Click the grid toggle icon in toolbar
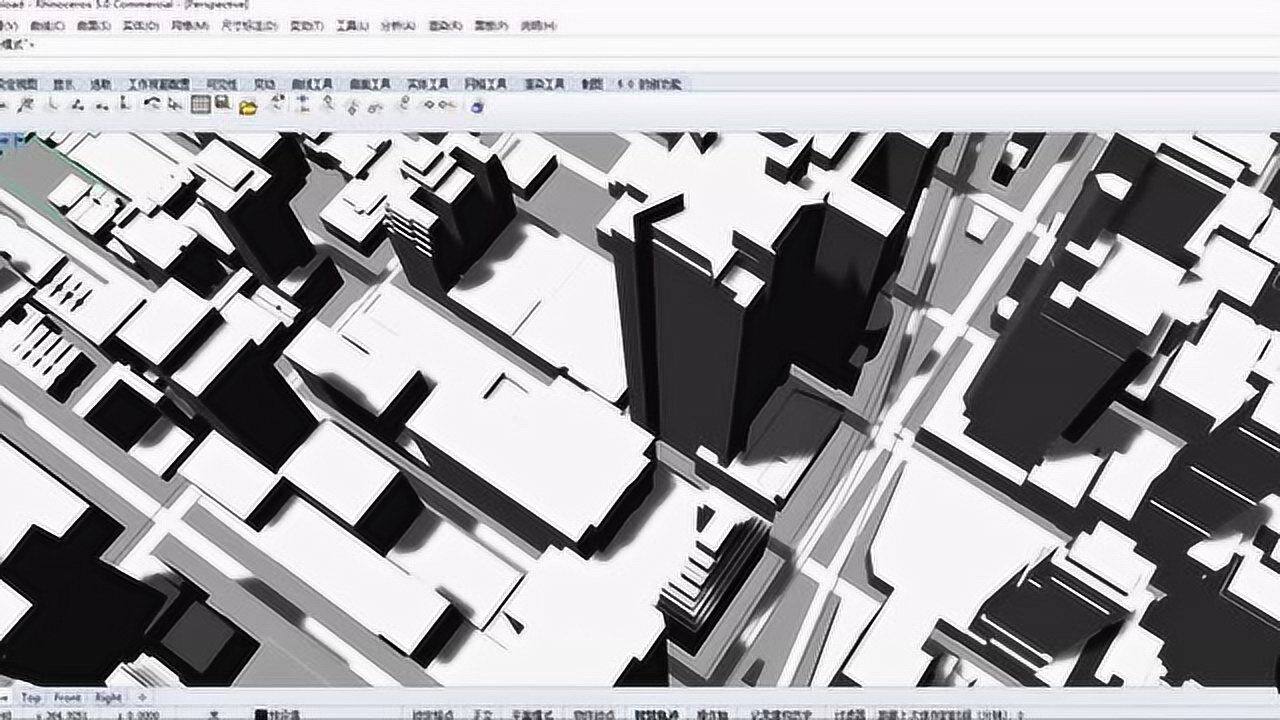This screenshot has height=720, width=1280. (201, 105)
